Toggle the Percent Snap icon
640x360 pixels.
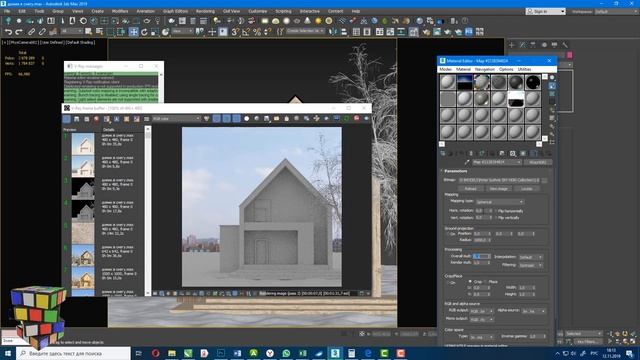click(257, 32)
